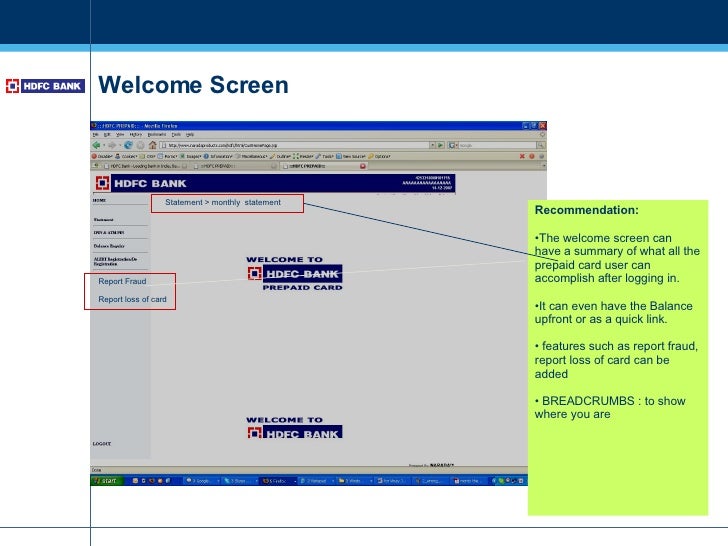Open the Disable menu in developer toolbar
728x546 pixels.
click(102, 156)
